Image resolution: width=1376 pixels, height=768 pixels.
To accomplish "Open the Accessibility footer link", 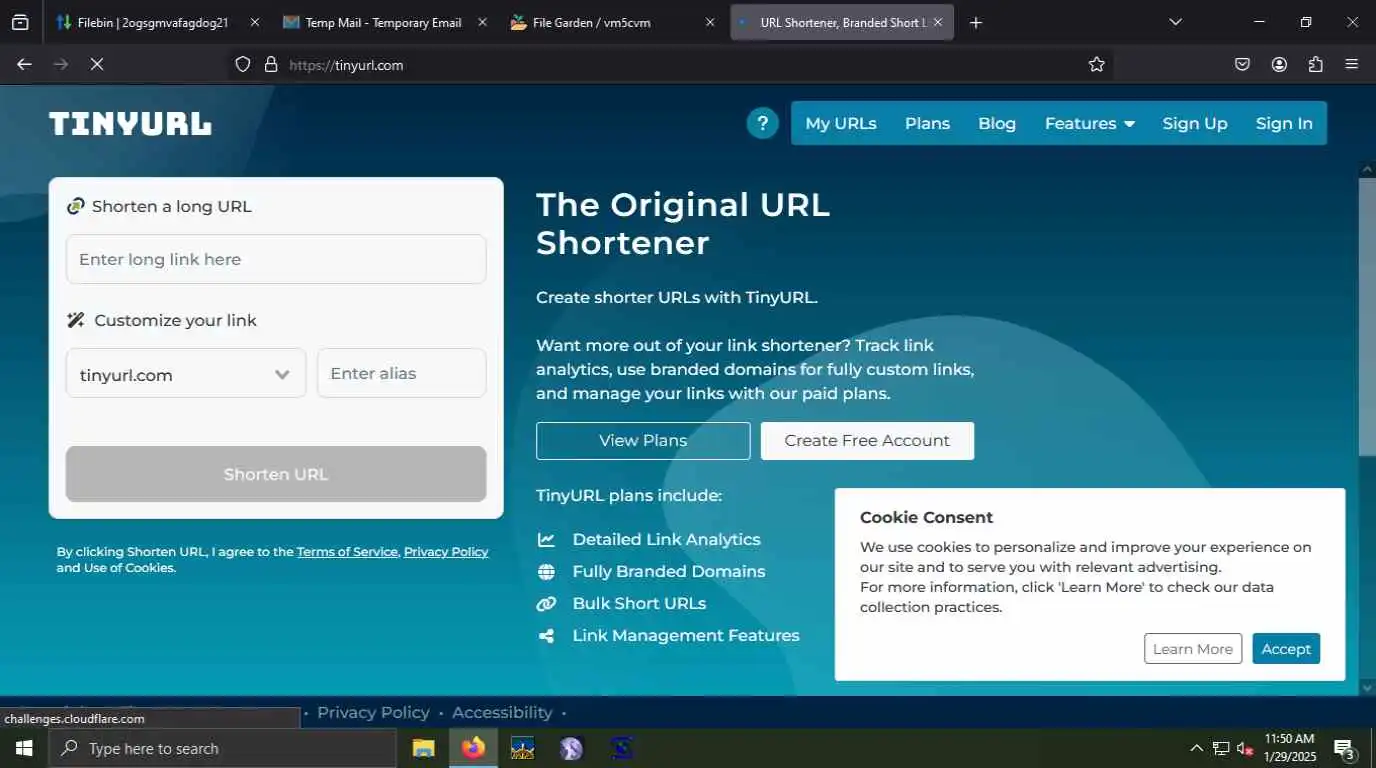I will pos(502,712).
